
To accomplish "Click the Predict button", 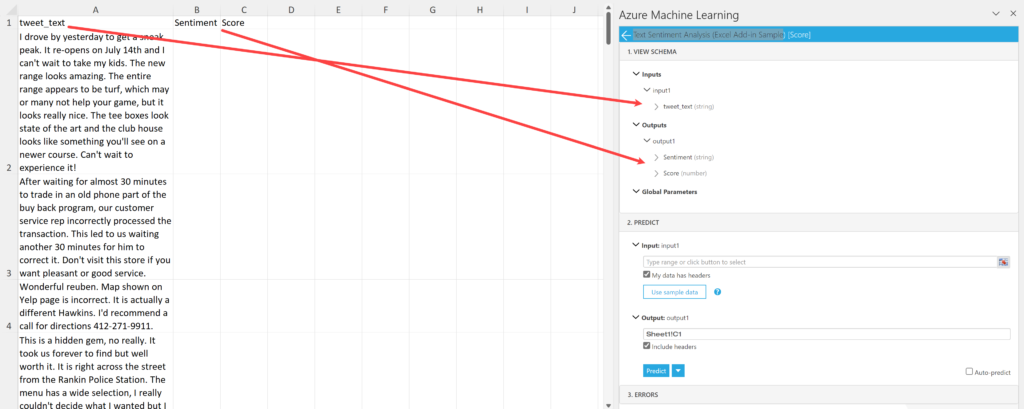I will [x=656, y=371].
